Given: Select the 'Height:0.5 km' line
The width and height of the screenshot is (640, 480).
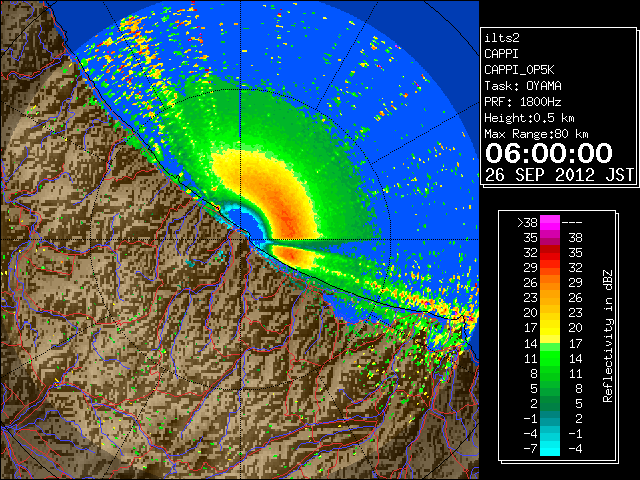Looking at the screenshot, I should coord(529,118).
